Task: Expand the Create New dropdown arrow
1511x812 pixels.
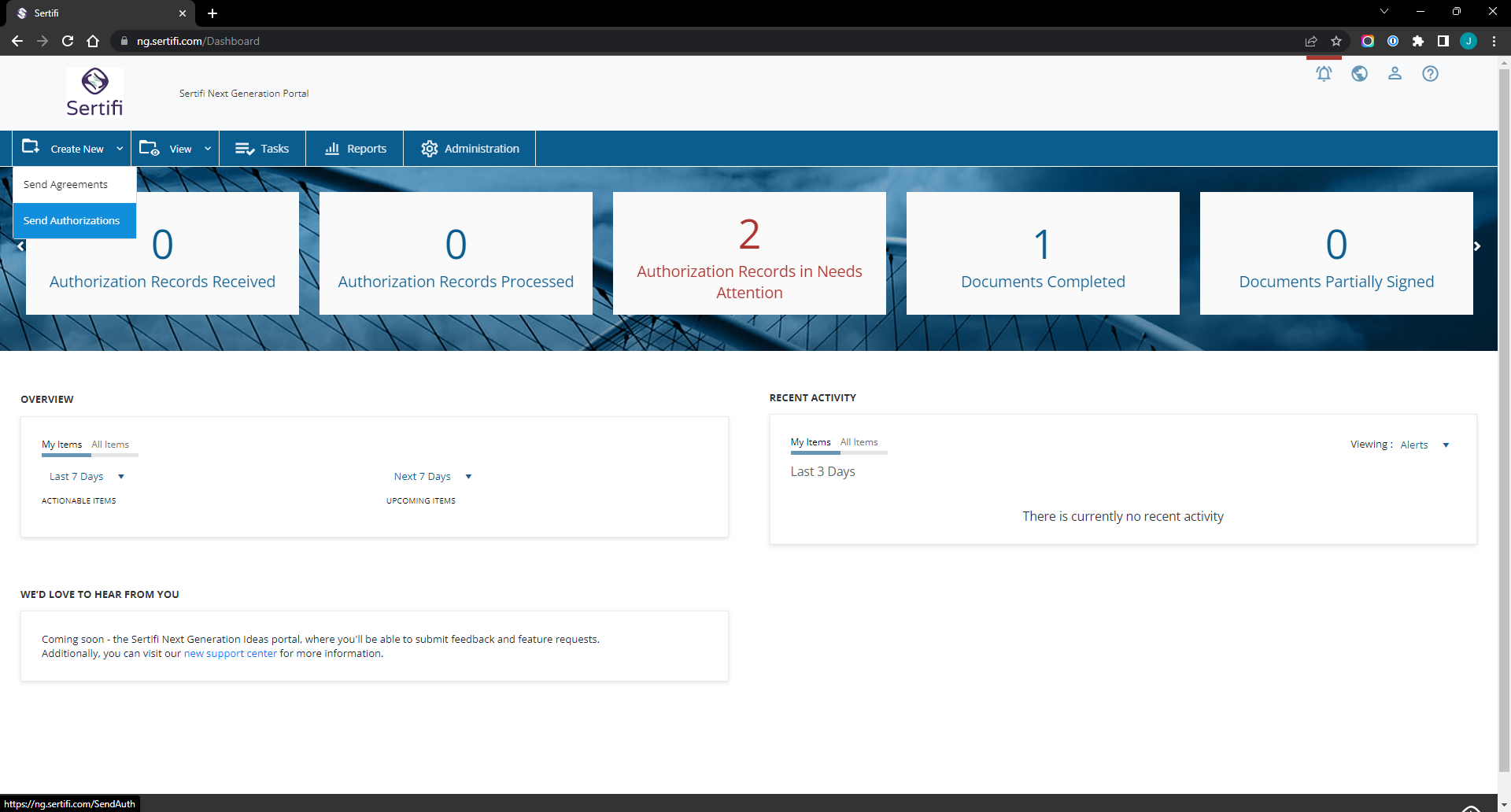Action: tap(120, 149)
